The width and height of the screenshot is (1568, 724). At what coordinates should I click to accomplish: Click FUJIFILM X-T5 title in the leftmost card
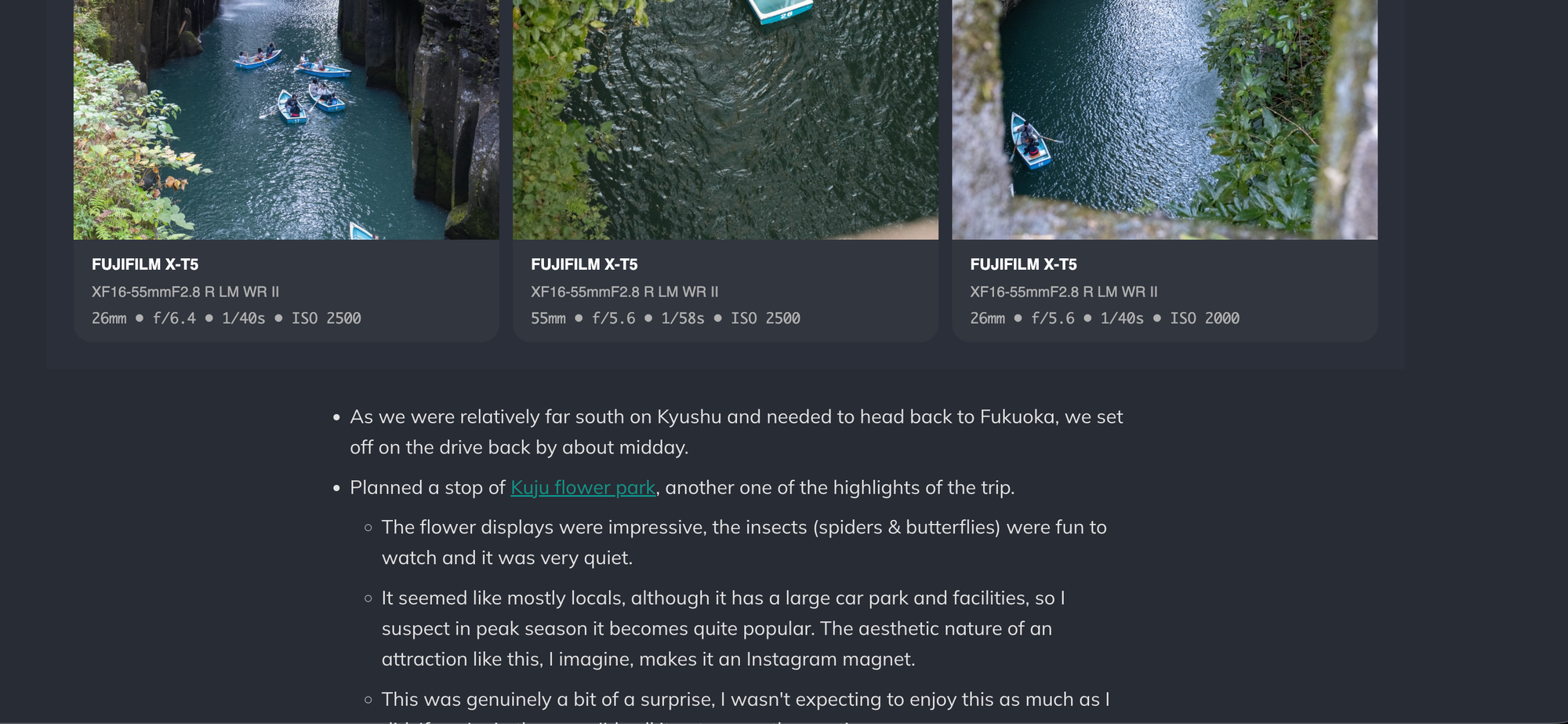tap(145, 264)
